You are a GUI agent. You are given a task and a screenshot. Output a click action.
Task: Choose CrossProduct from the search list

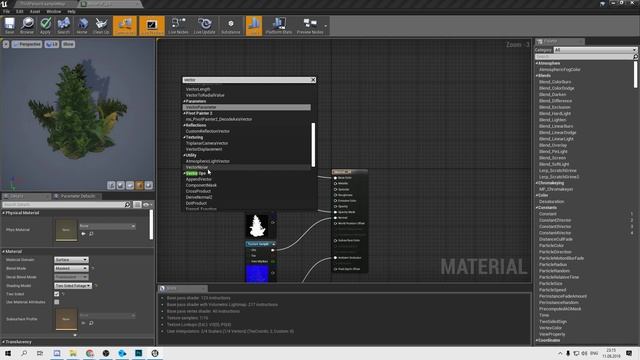pyautogui.click(x=198, y=191)
